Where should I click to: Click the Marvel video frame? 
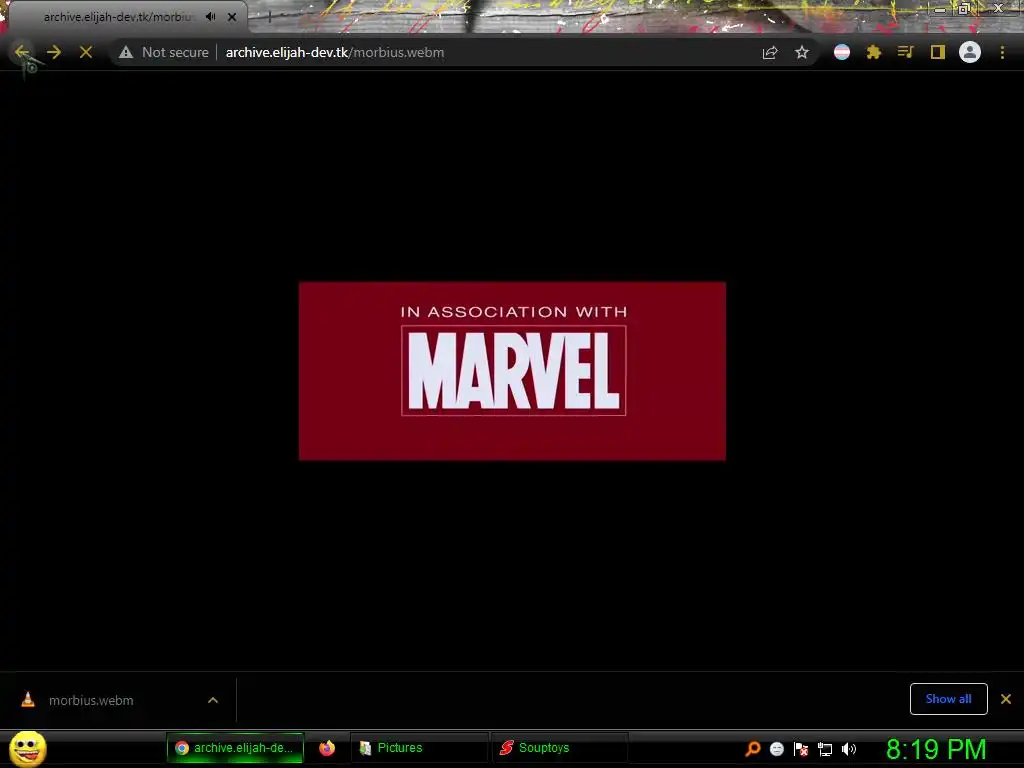pyautogui.click(x=512, y=371)
